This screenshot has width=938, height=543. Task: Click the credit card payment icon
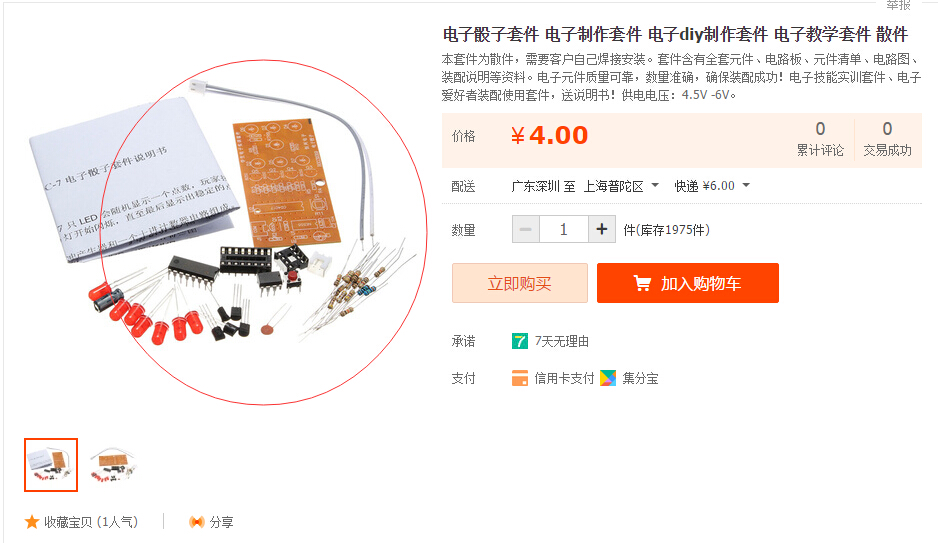tap(520, 378)
